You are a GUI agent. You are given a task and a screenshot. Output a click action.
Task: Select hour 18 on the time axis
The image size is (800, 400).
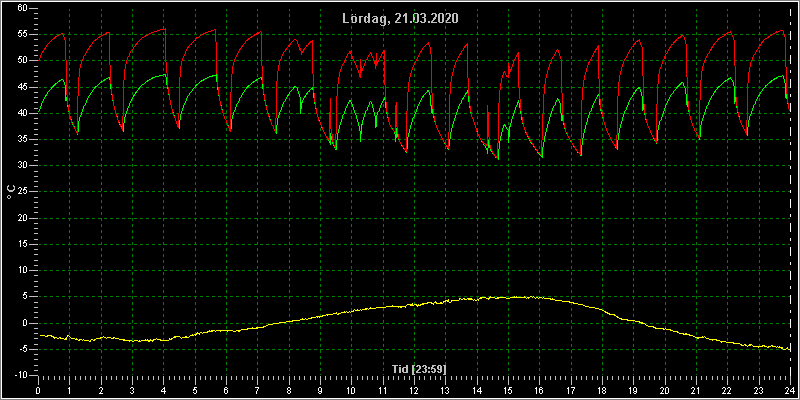(602, 390)
